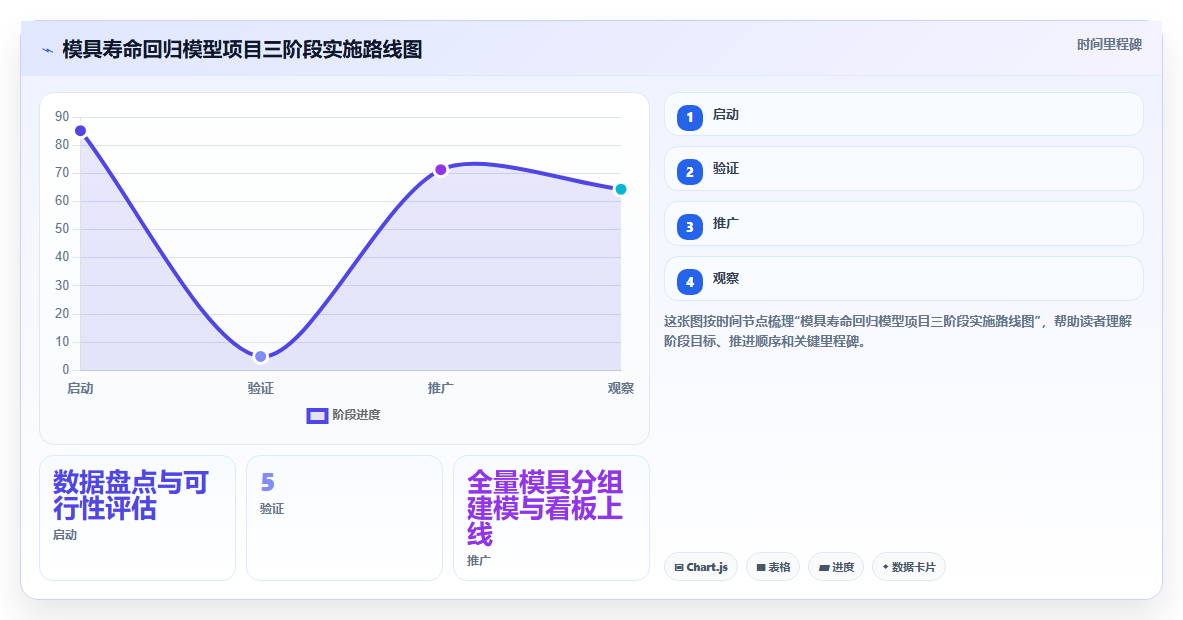Click the x-axis label 推广
The width and height of the screenshot is (1183, 620).
[x=441, y=388]
